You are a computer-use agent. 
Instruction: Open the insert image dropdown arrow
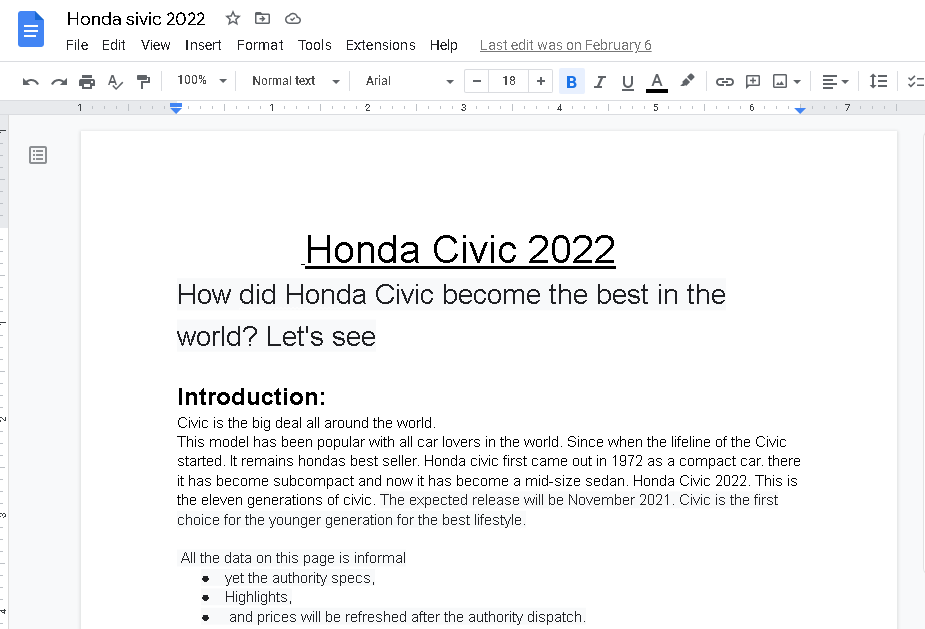tap(797, 81)
